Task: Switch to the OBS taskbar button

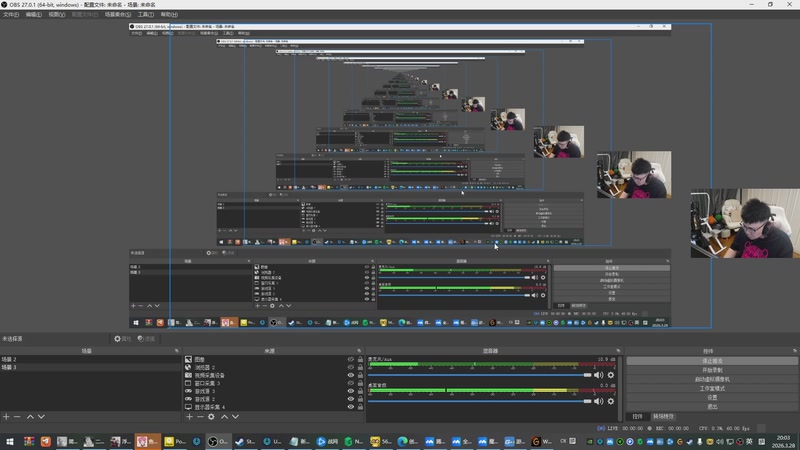Action: (x=218, y=441)
